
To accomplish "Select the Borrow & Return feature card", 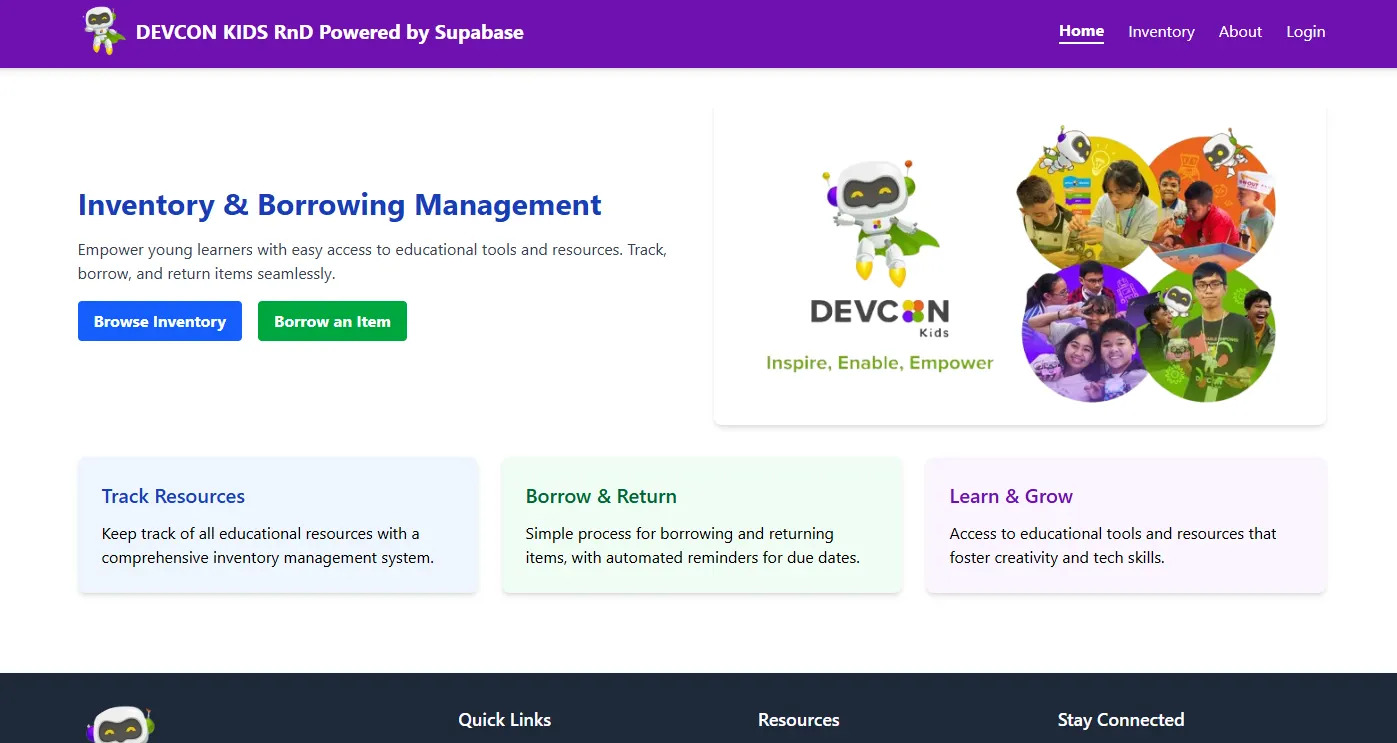I will pos(701,526).
